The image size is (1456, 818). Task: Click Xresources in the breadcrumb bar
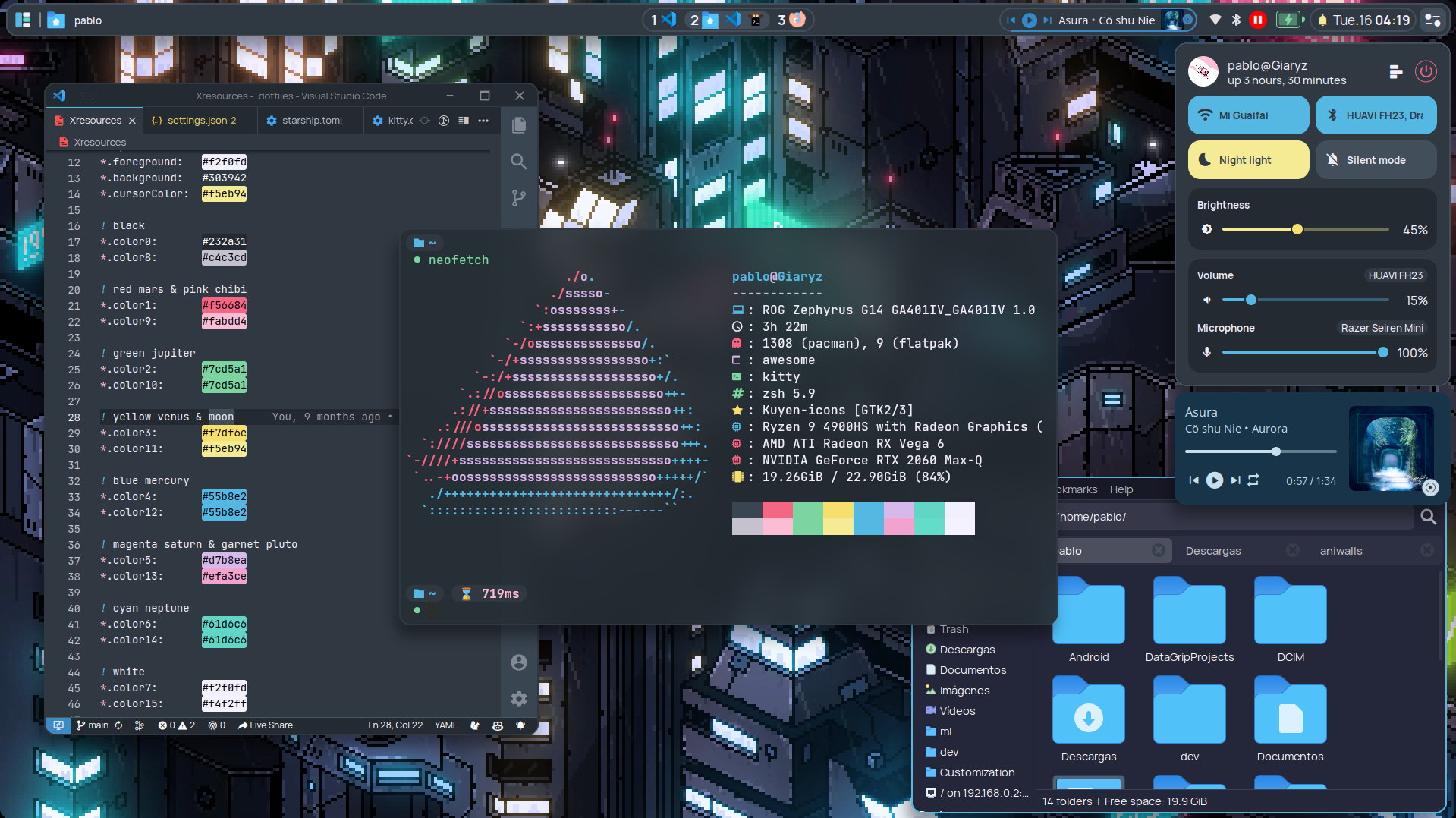[100, 142]
